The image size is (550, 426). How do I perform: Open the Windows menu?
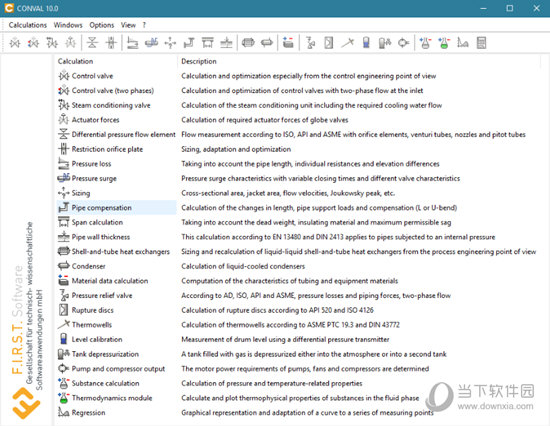68,25
